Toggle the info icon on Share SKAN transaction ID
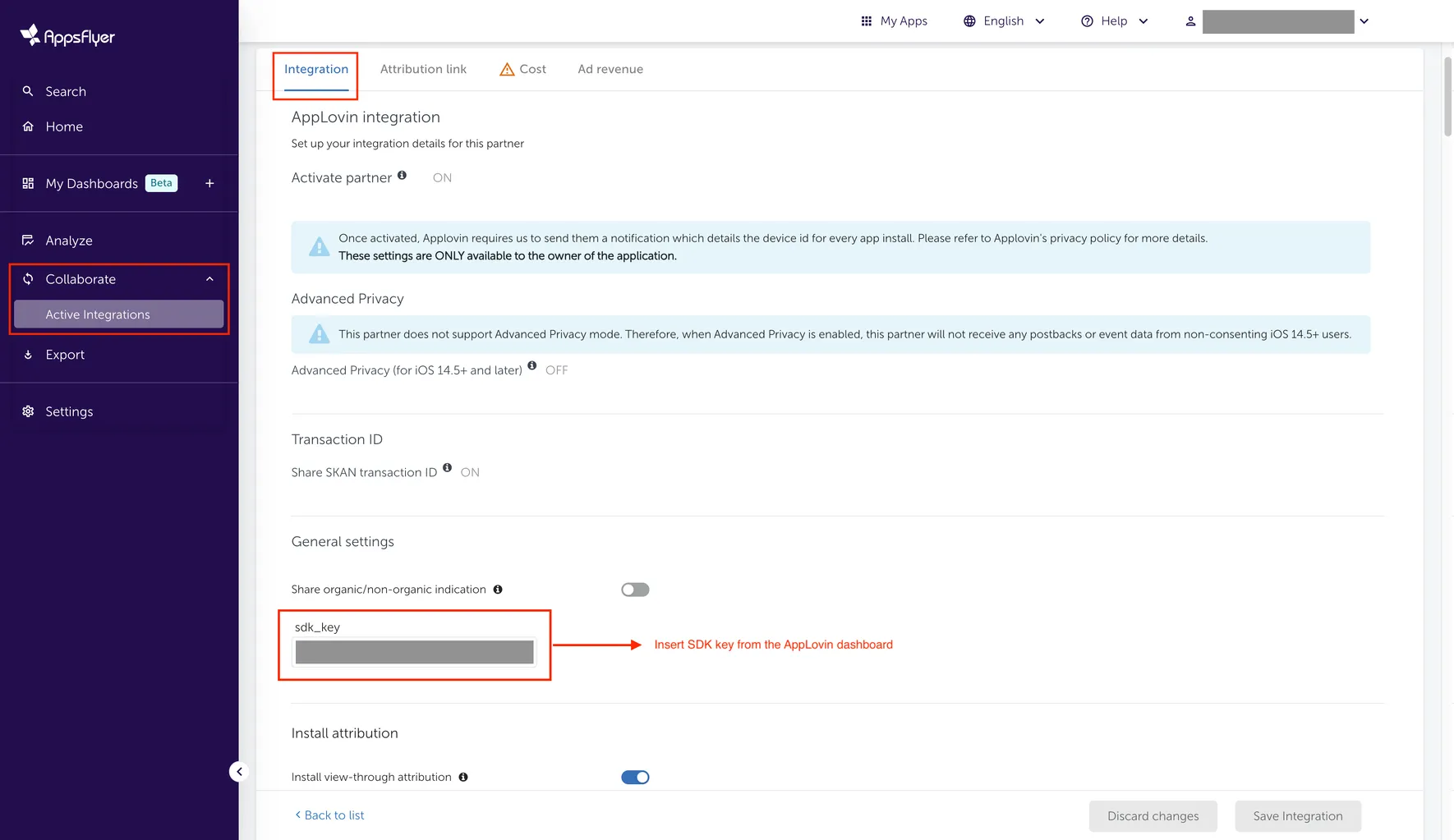This screenshot has height=840, width=1454. pyautogui.click(x=447, y=467)
